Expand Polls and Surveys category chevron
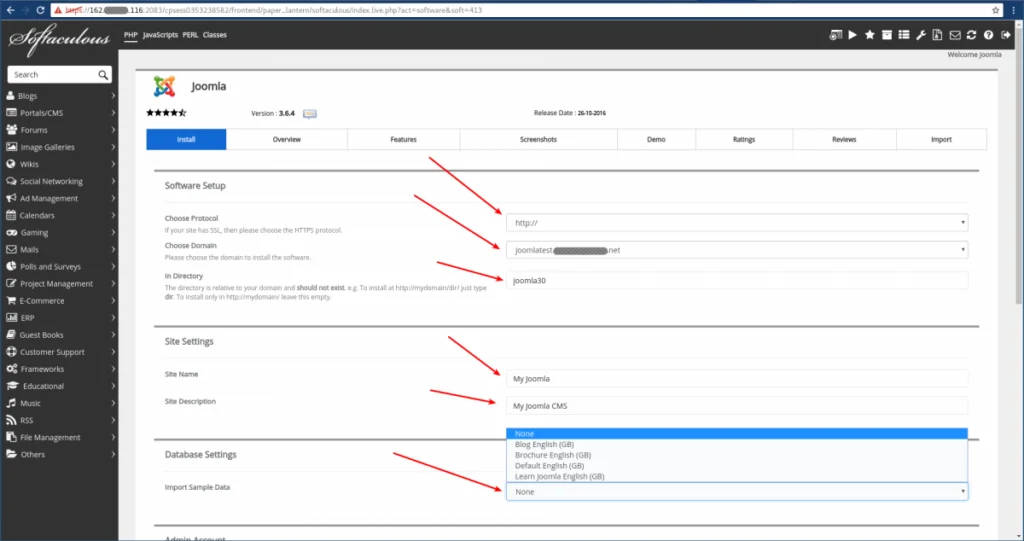The image size is (1024, 541). (113, 267)
